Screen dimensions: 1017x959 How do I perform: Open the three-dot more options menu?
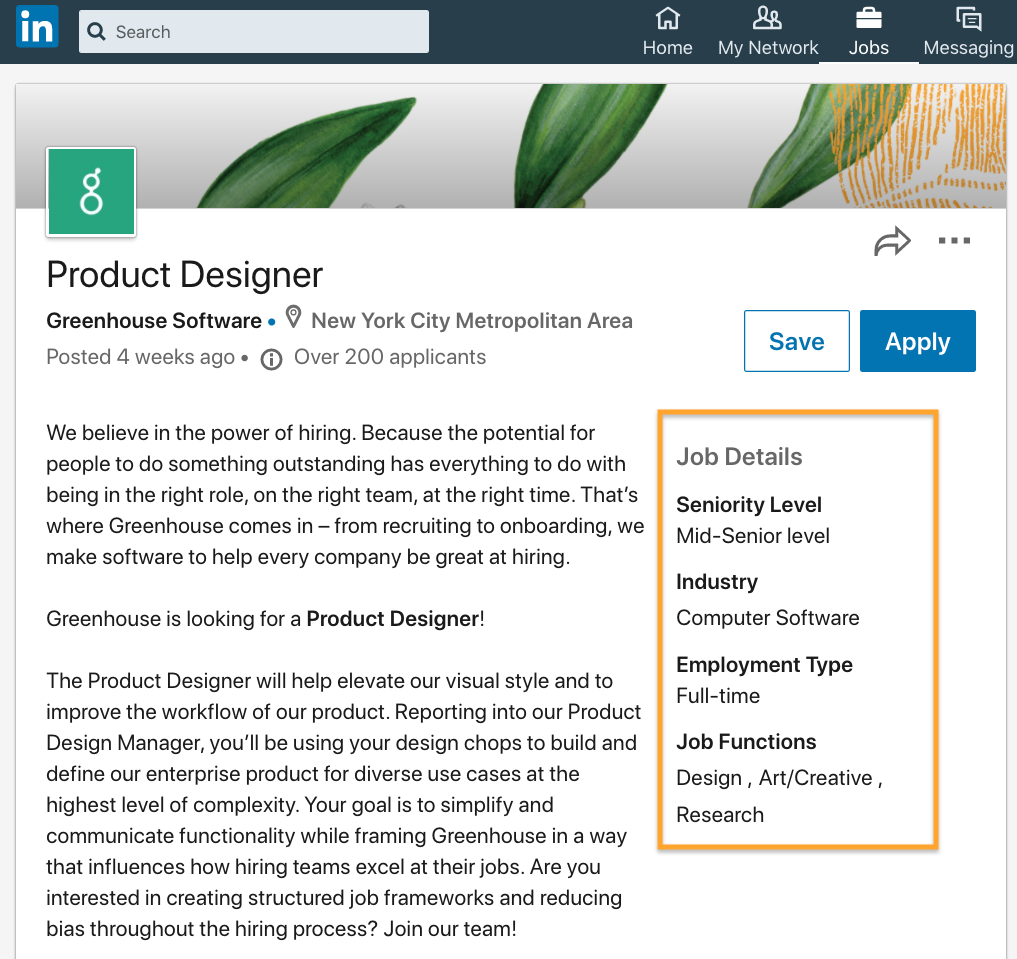pos(954,241)
